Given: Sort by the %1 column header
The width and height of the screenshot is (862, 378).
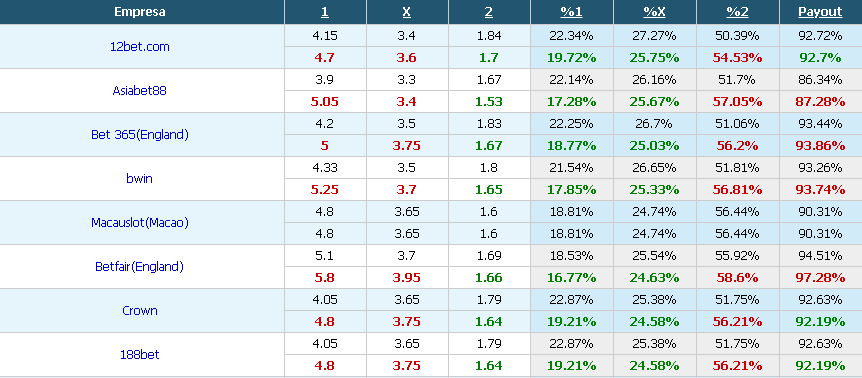Looking at the screenshot, I should pyautogui.click(x=571, y=12).
